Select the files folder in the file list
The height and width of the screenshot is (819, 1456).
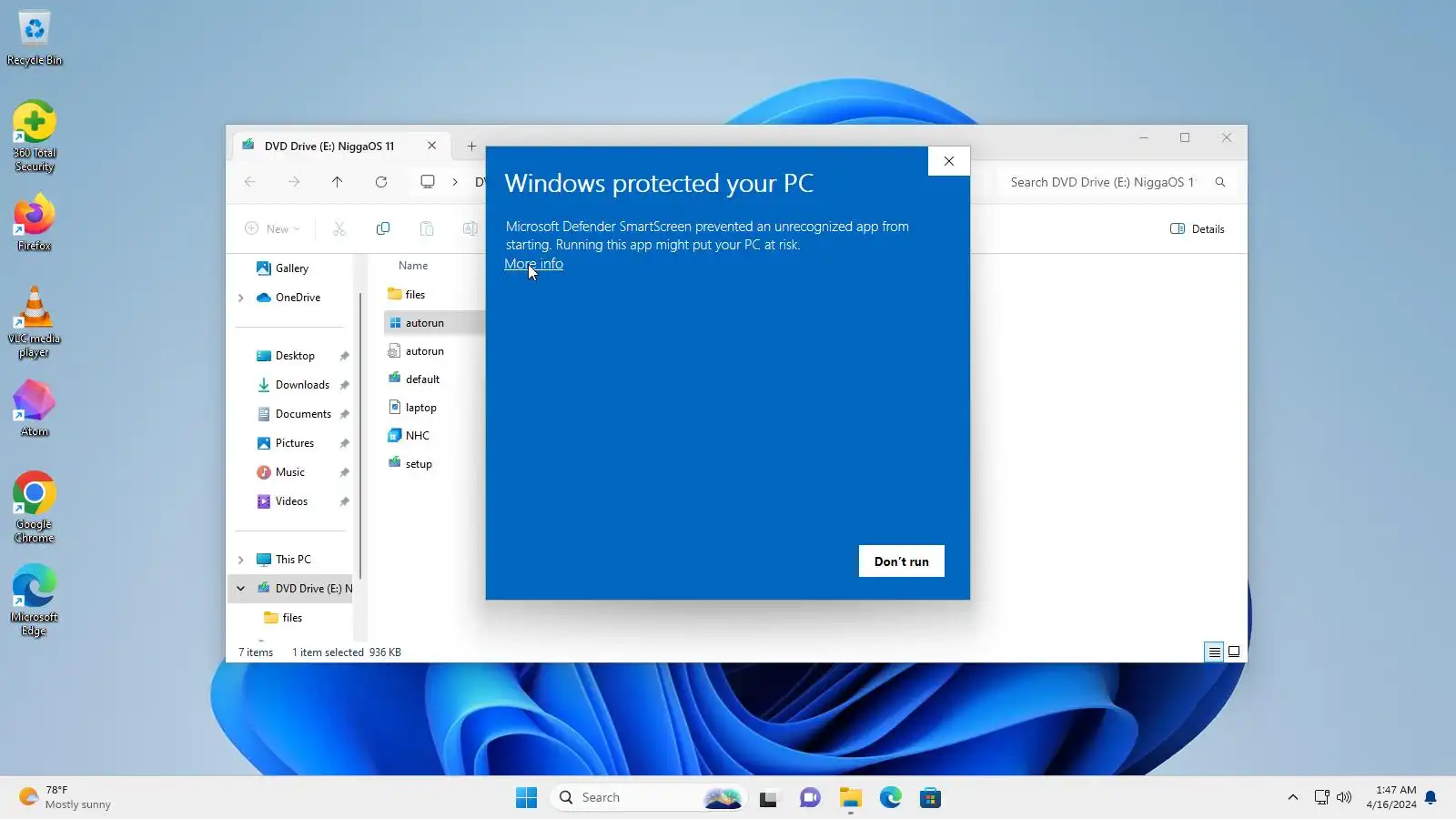[407, 295]
